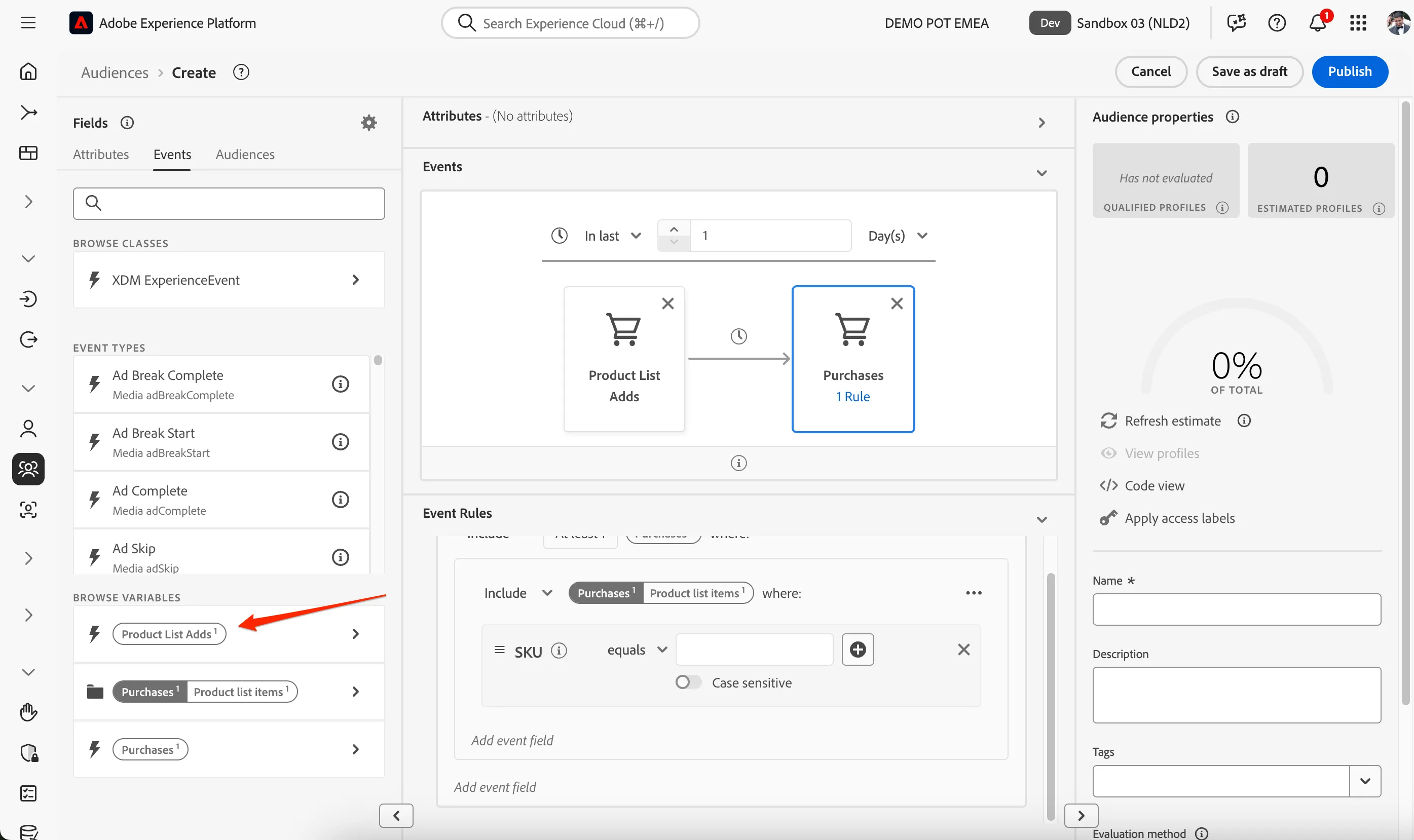Click the Audiences breadcrumb link
The image size is (1414, 840).
pyautogui.click(x=115, y=72)
